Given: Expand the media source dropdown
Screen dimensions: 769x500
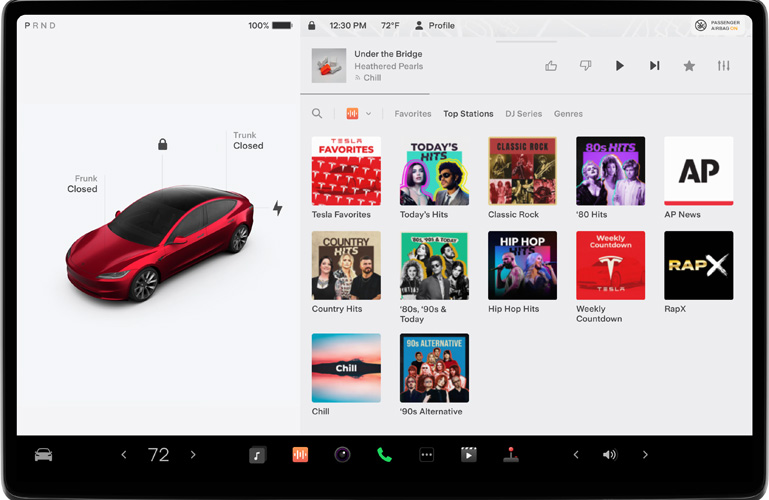Looking at the screenshot, I should pyautogui.click(x=358, y=114).
